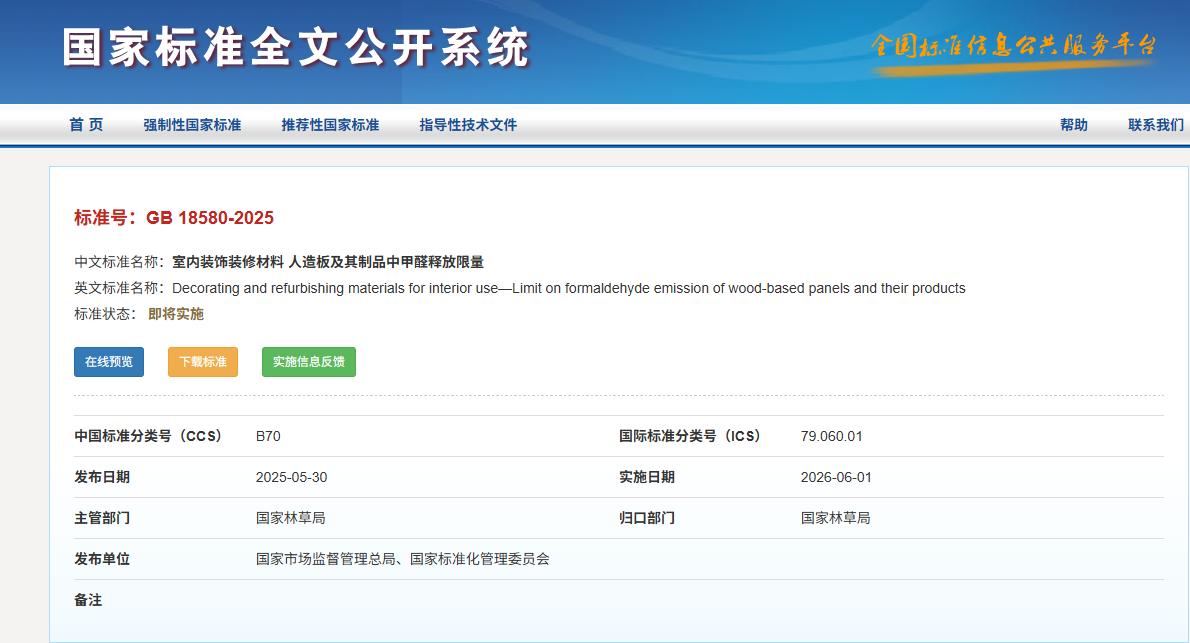The height and width of the screenshot is (643, 1190).
Task: Go to 推荐性国家标准 section
Action: [330, 125]
